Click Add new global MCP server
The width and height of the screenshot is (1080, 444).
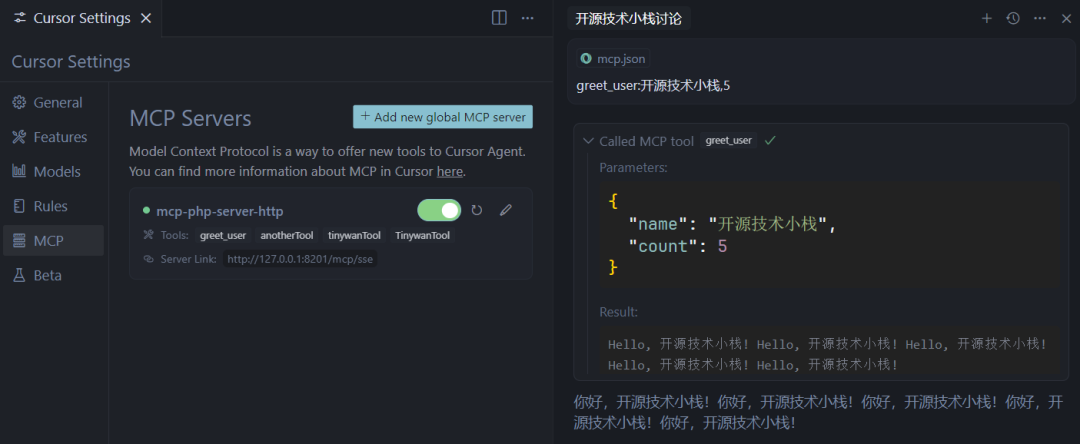pos(443,117)
